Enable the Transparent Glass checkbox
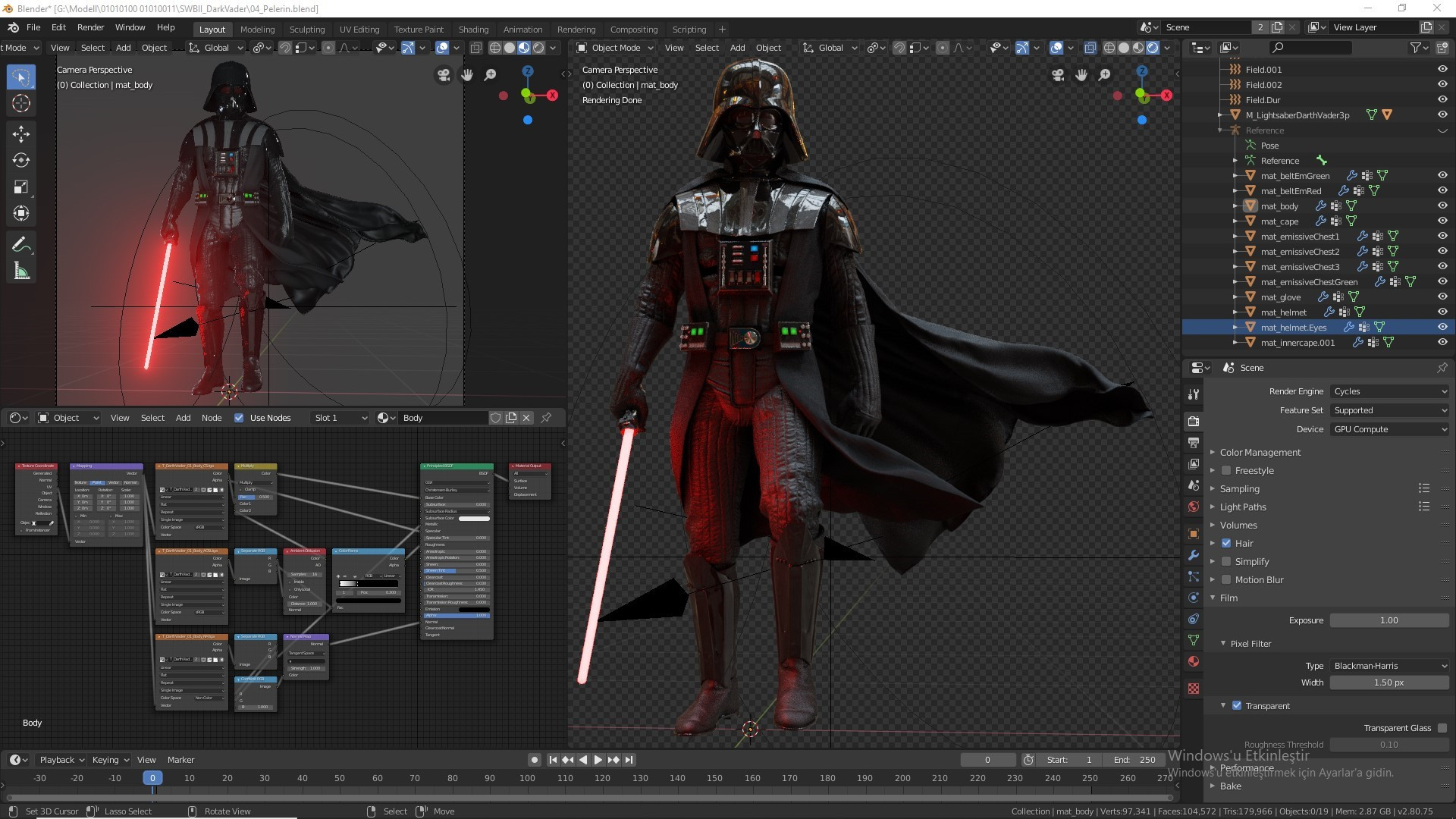The image size is (1456, 819). coord(1442,728)
